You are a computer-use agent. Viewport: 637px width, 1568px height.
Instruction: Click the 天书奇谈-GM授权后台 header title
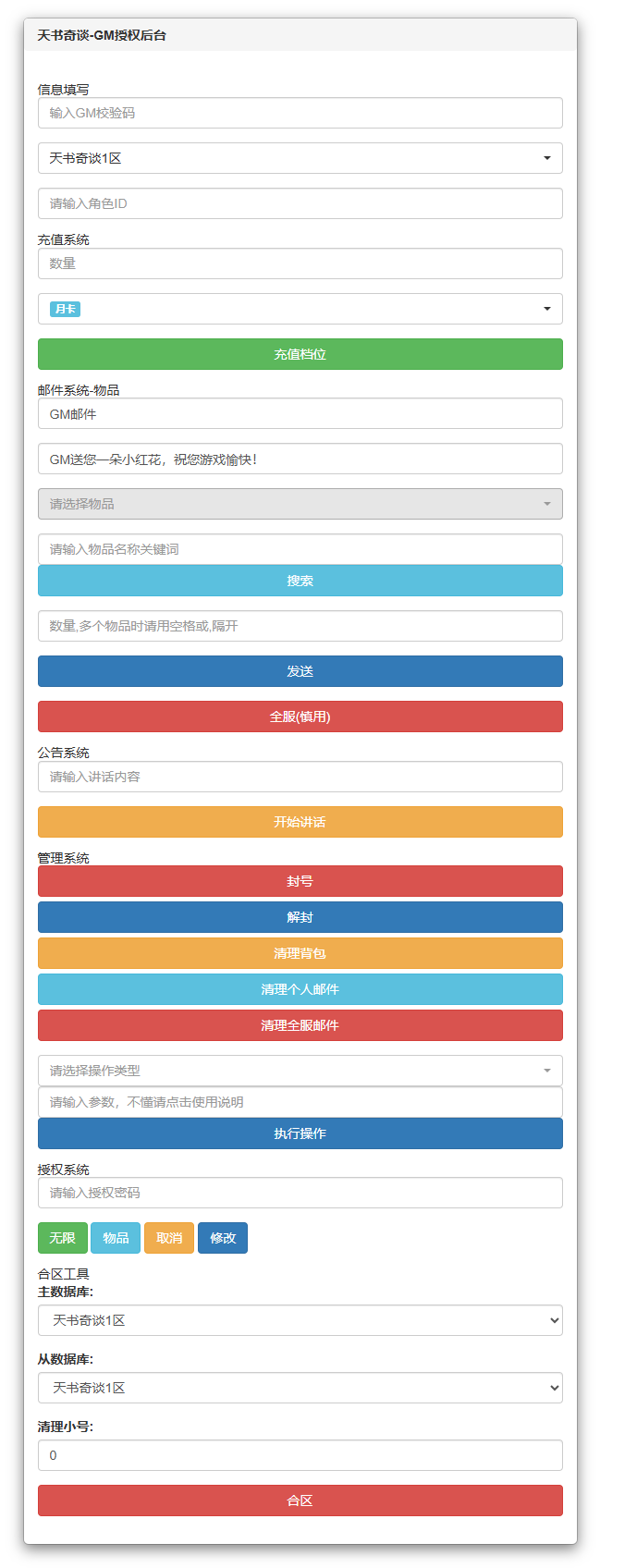(x=102, y=35)
